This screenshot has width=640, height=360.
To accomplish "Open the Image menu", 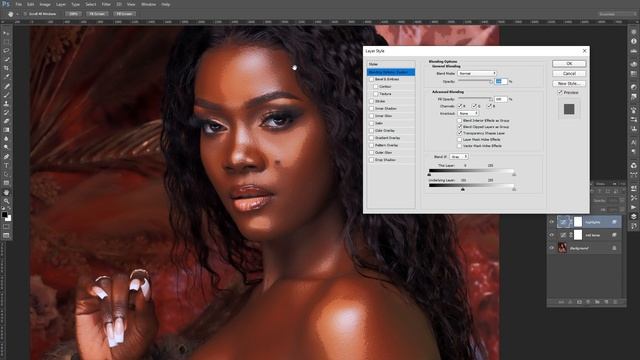I will 45,4.
